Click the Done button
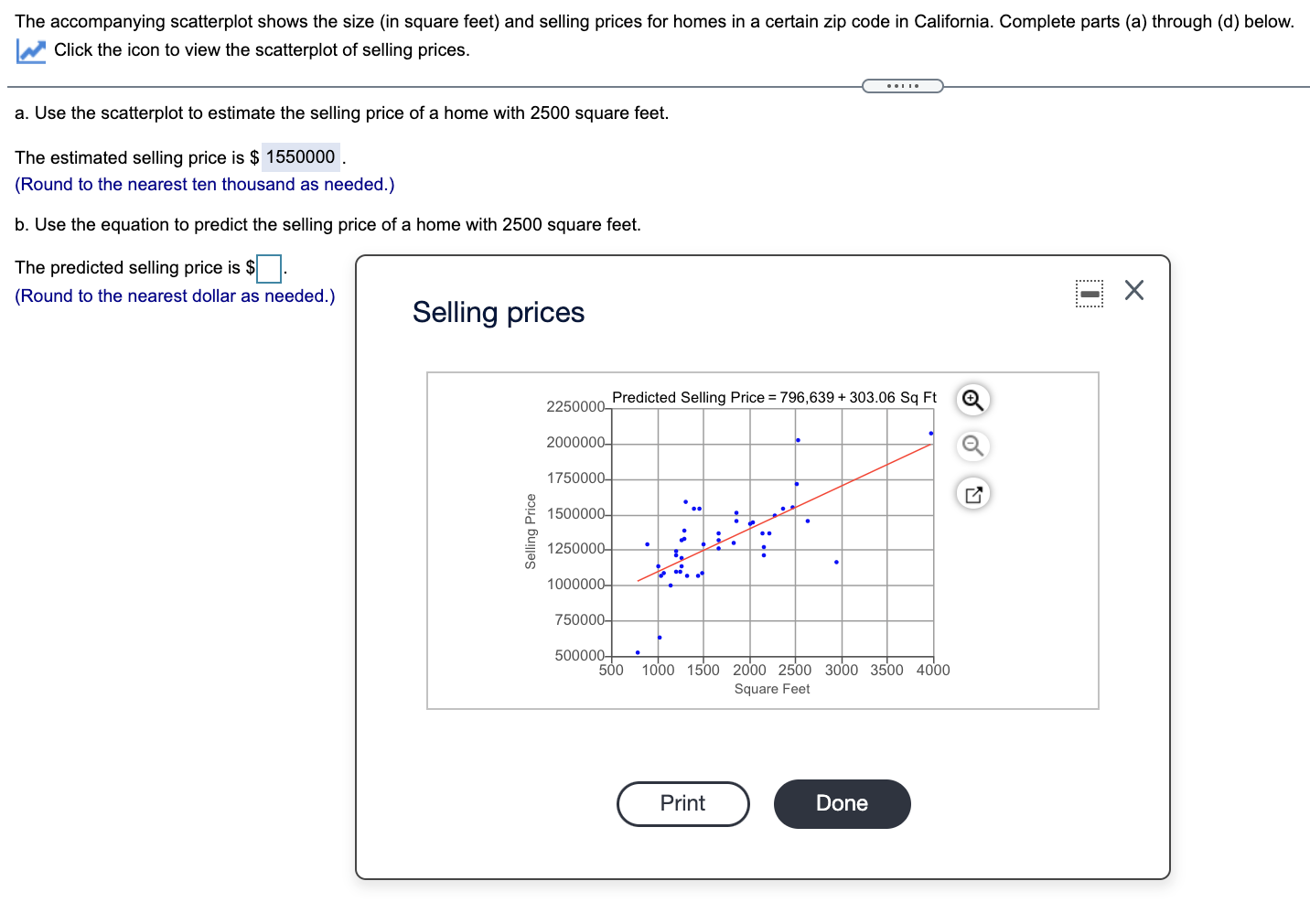This screenshot has height=924, width=1310. (x=842, y=803)
